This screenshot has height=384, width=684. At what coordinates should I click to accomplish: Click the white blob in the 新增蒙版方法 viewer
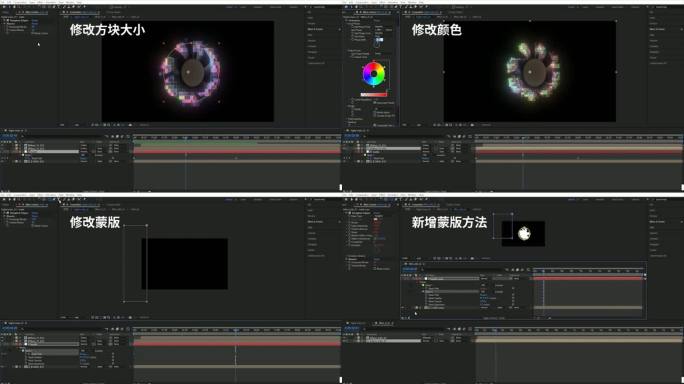(x=524, y=234)
